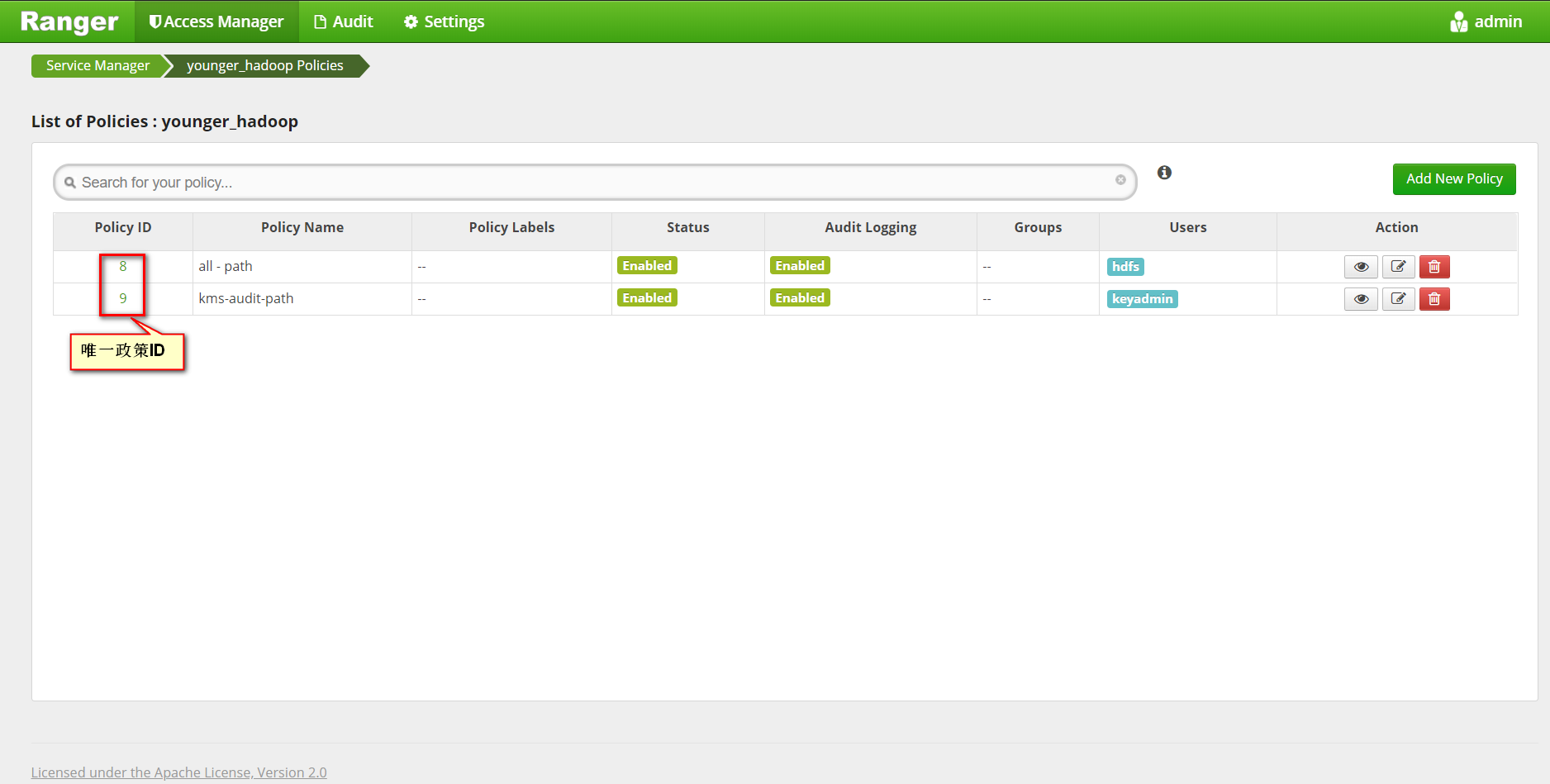Screen dimensions: 1550x784
Task: Click the hdfs user tag
Action: click(x=1124, y=266)
